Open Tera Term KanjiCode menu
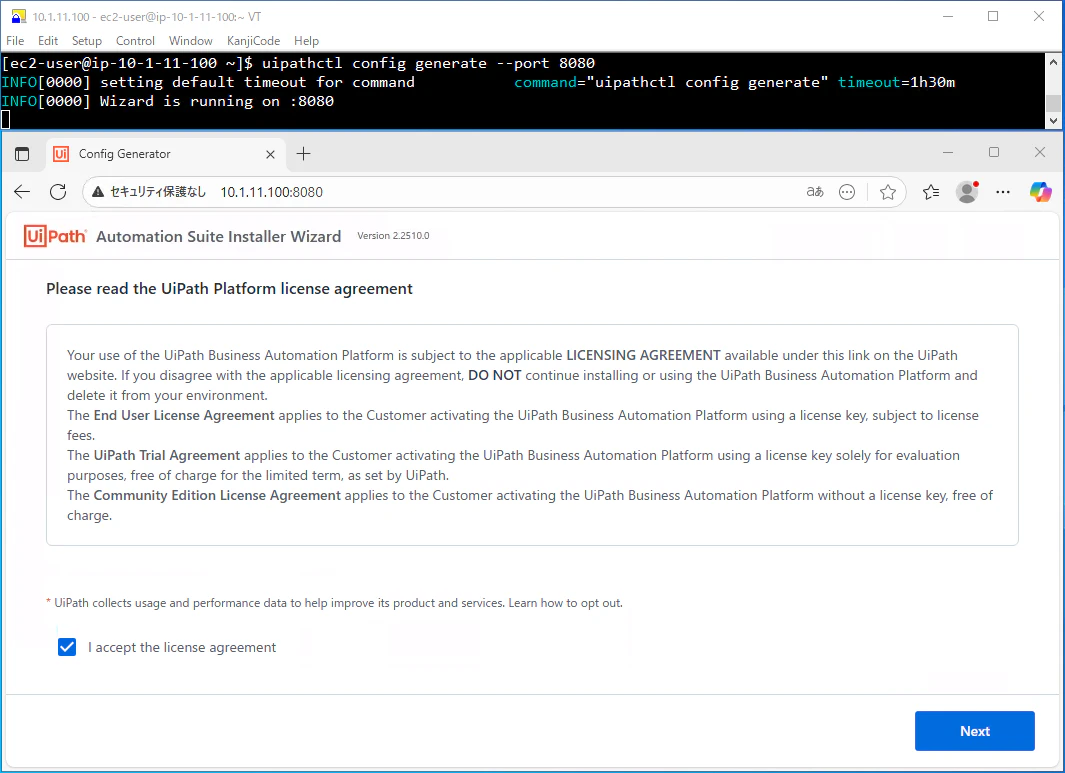 point(253,41)
